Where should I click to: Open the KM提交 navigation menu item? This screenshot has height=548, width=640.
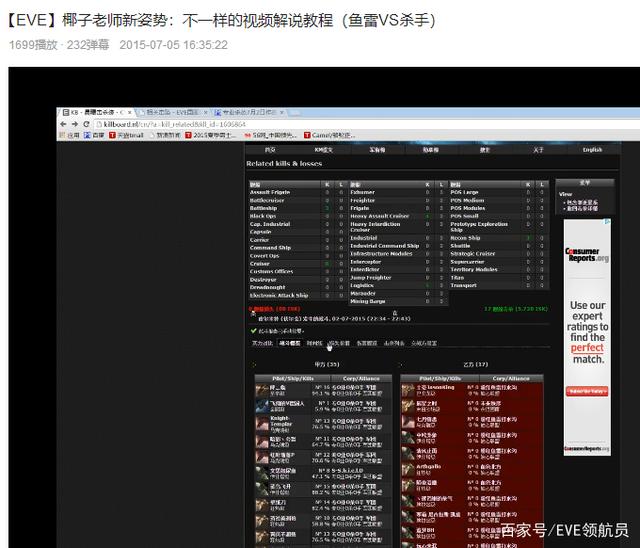[x=324, y=149]
